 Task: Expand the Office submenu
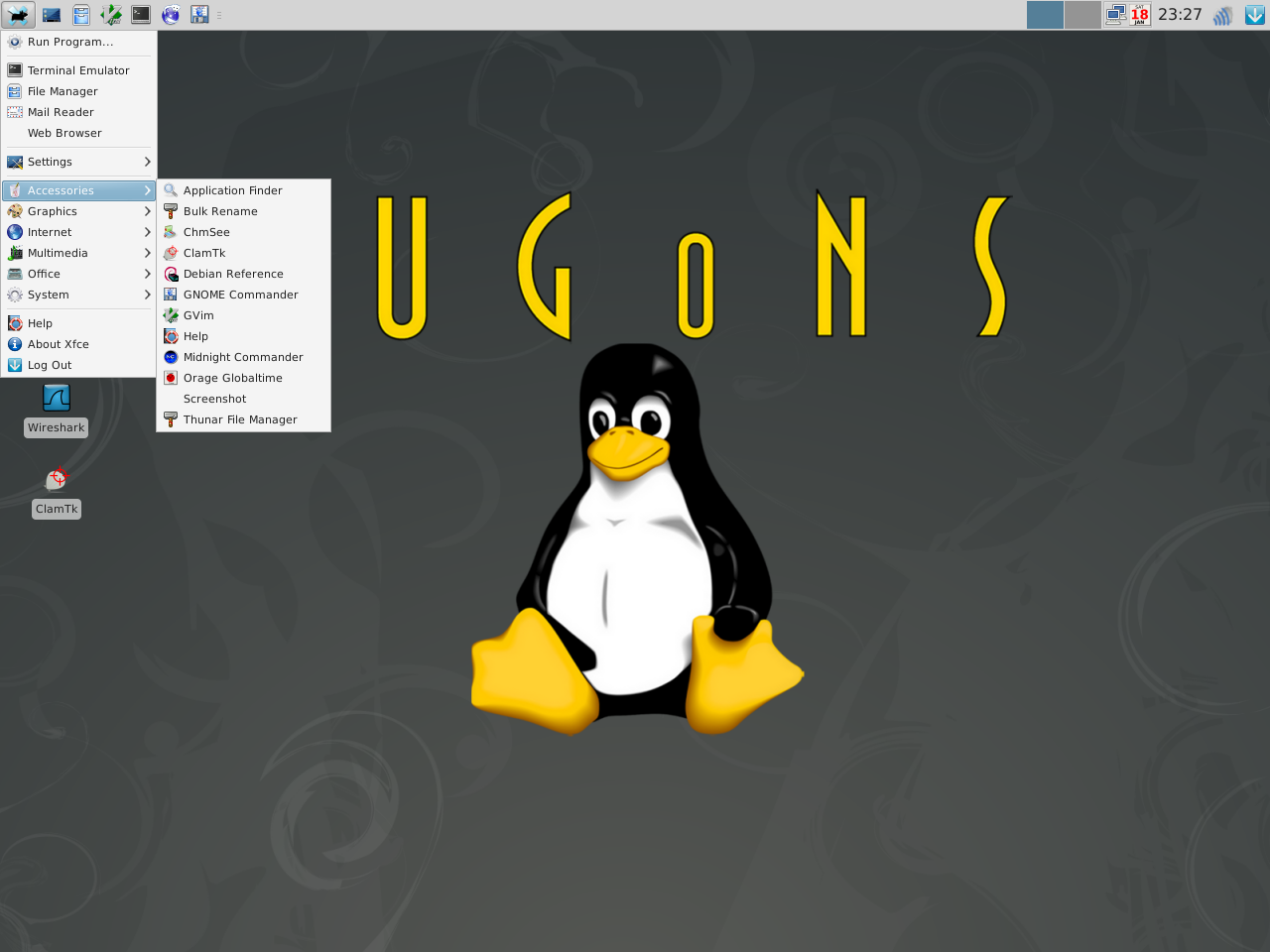pos(78,274)
